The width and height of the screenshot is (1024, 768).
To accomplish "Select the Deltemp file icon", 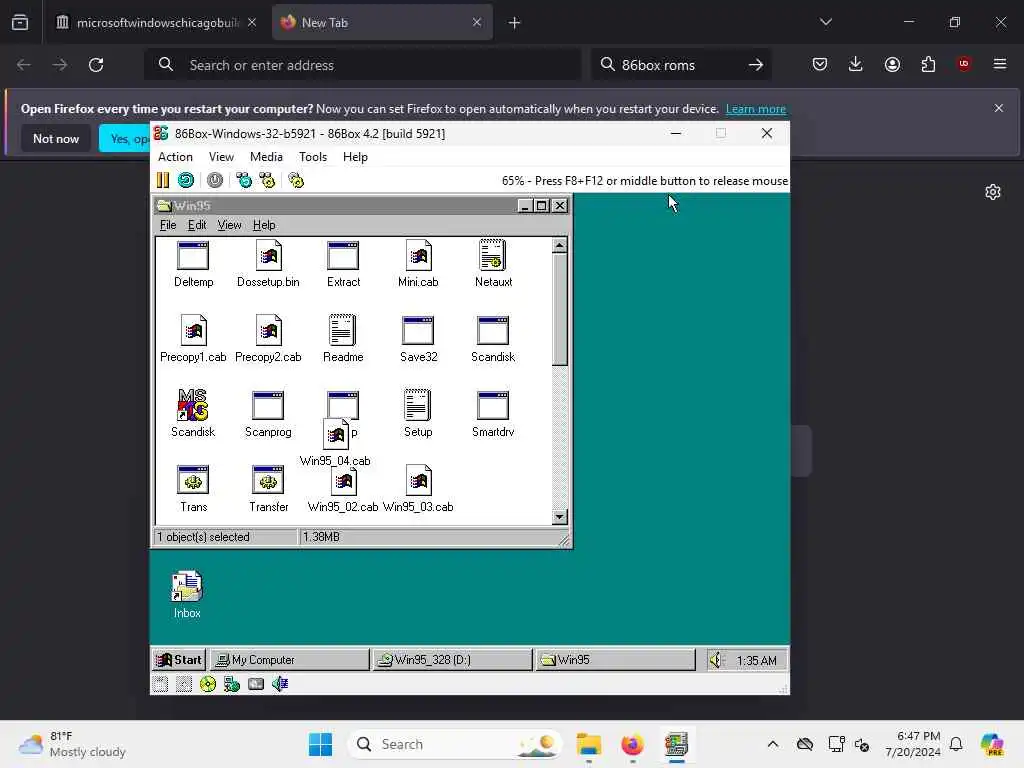I will click(193, 264).
